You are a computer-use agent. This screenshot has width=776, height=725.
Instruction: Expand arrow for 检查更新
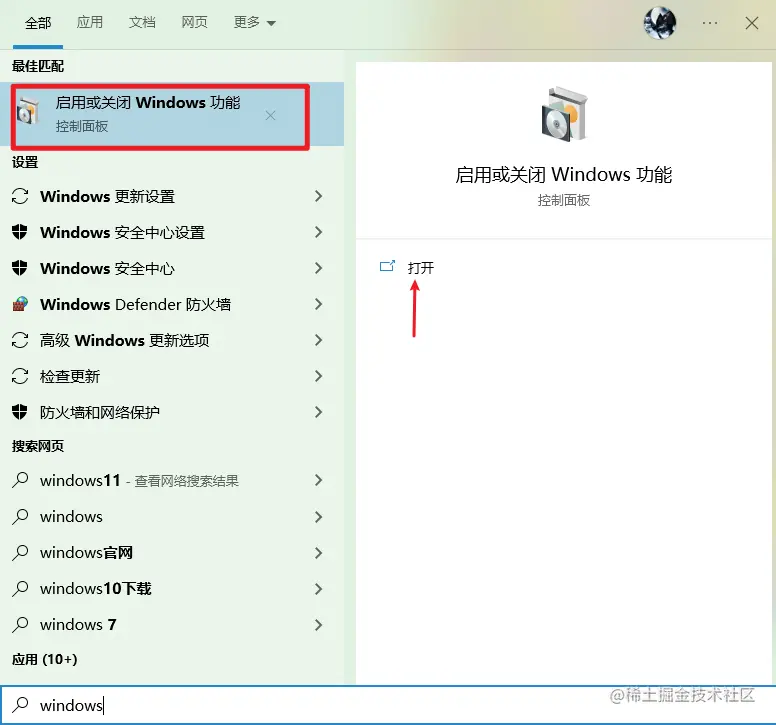(319, 377)
